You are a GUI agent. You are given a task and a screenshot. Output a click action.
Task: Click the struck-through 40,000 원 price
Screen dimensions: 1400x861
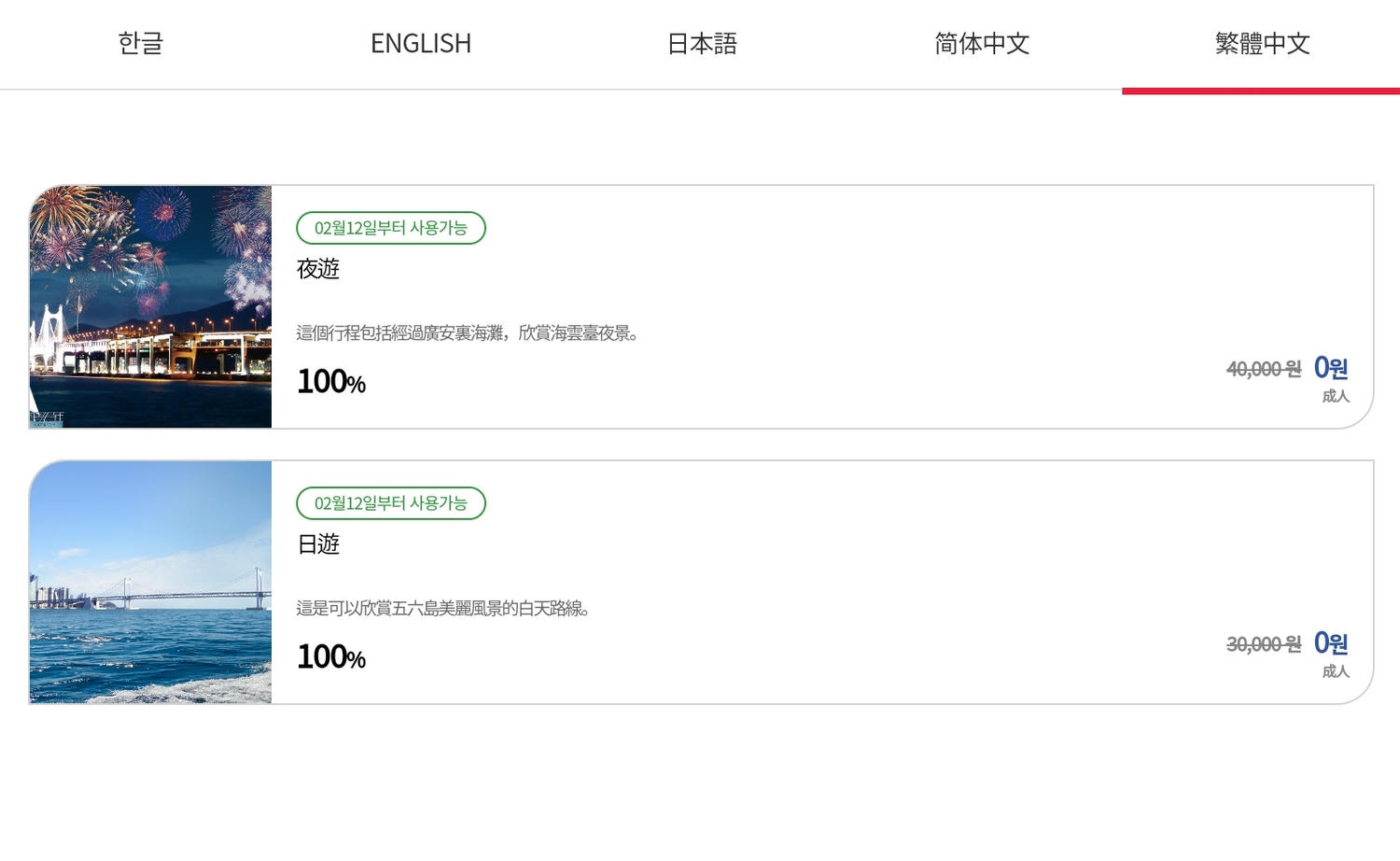click(x=1264, y=370)
